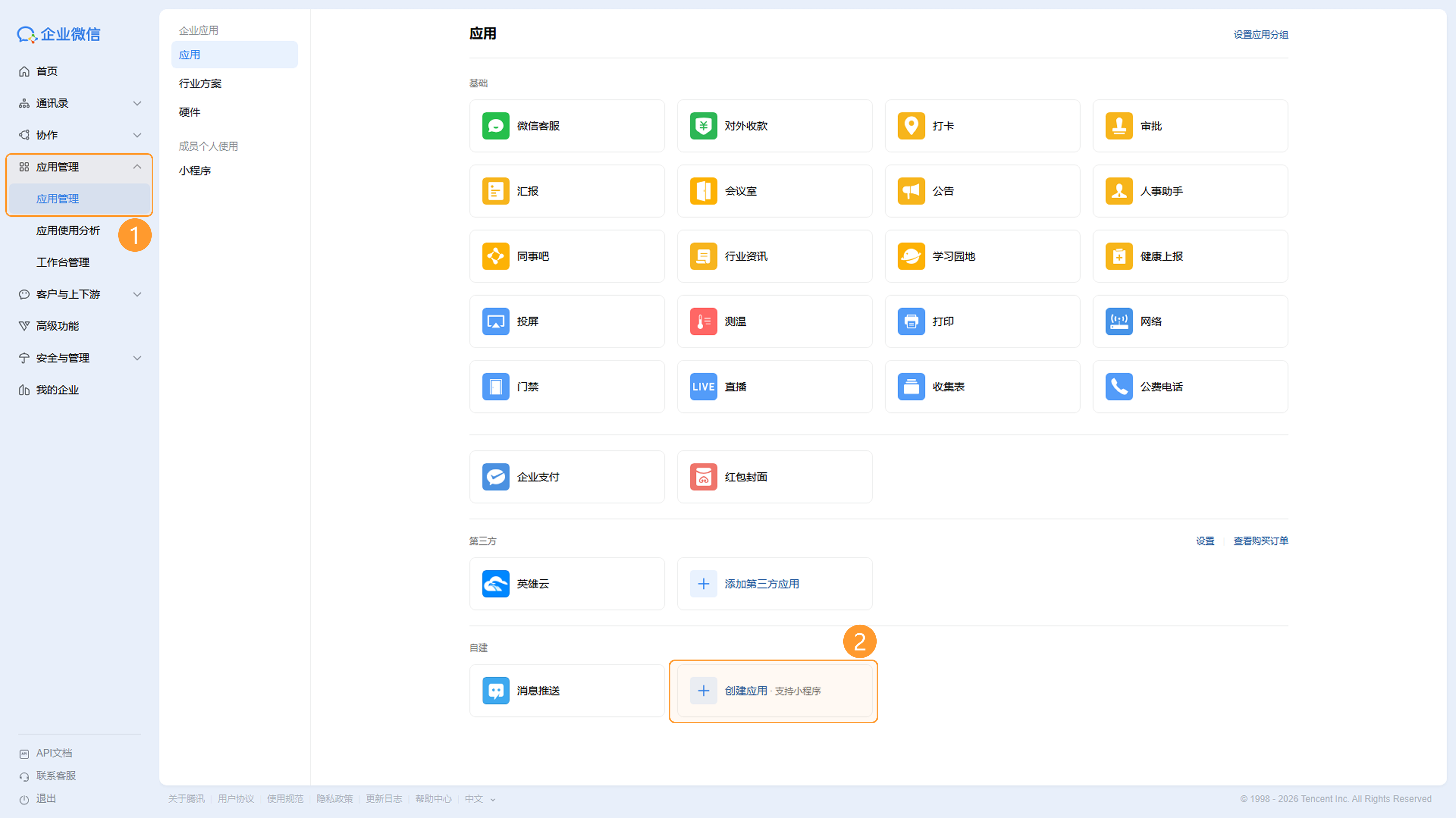Expand the 安全与管理 chevron
Viewport: 1456px width, 818px height.
click(137, 358)
